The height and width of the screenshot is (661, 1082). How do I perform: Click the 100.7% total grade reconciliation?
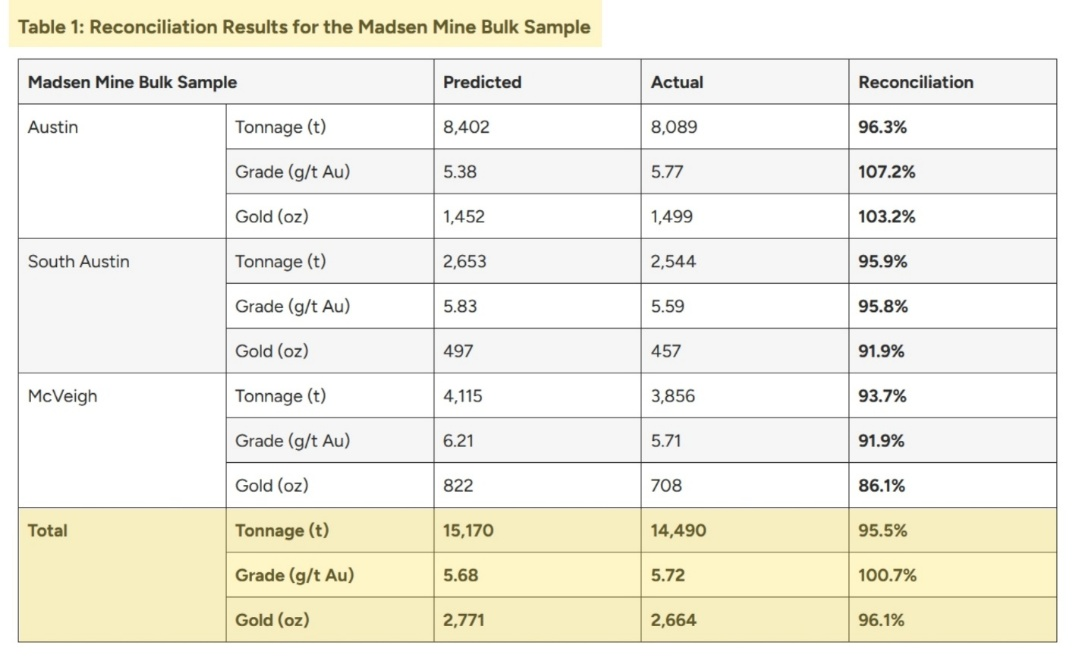(x=887, y=575)
